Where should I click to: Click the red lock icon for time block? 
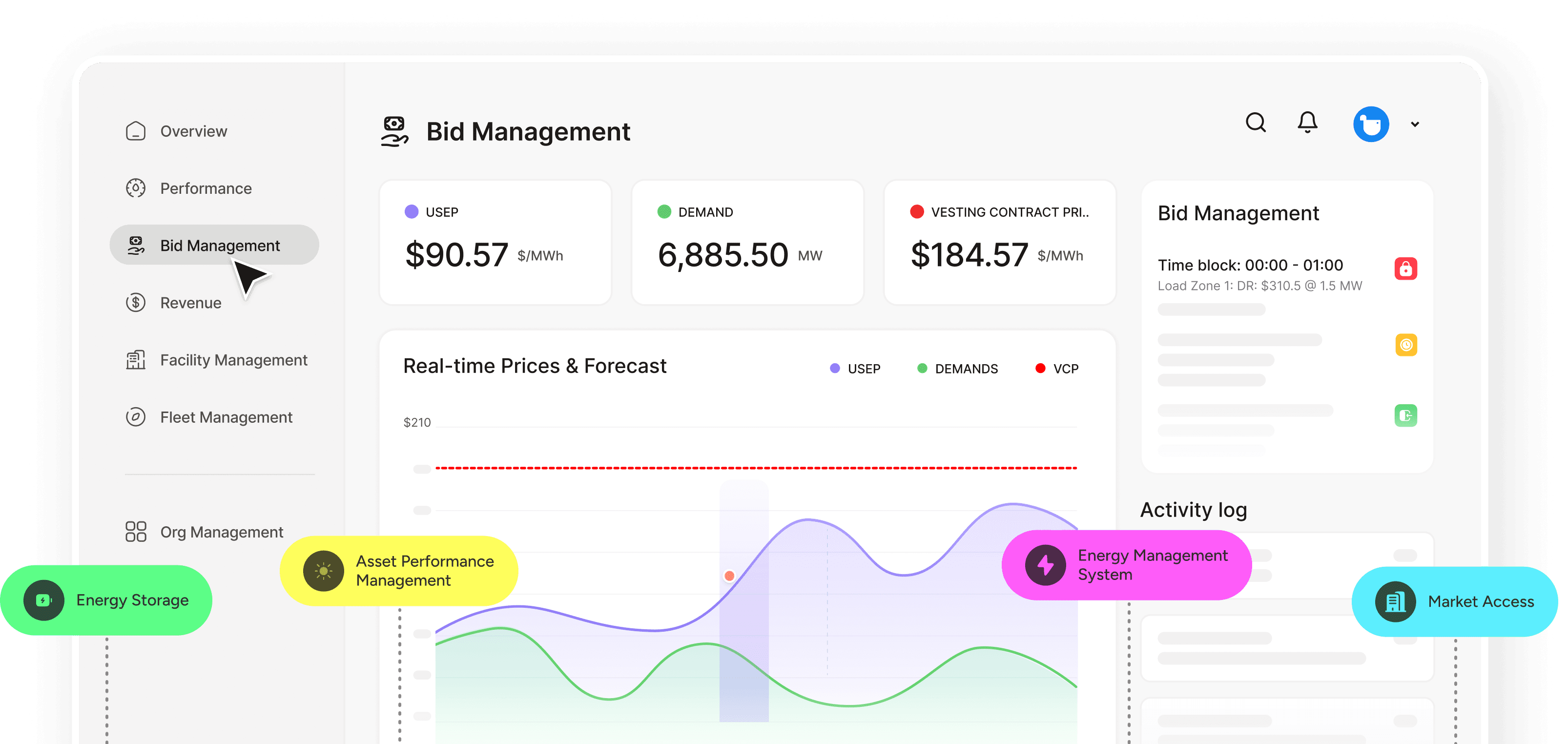point(1405,269)
